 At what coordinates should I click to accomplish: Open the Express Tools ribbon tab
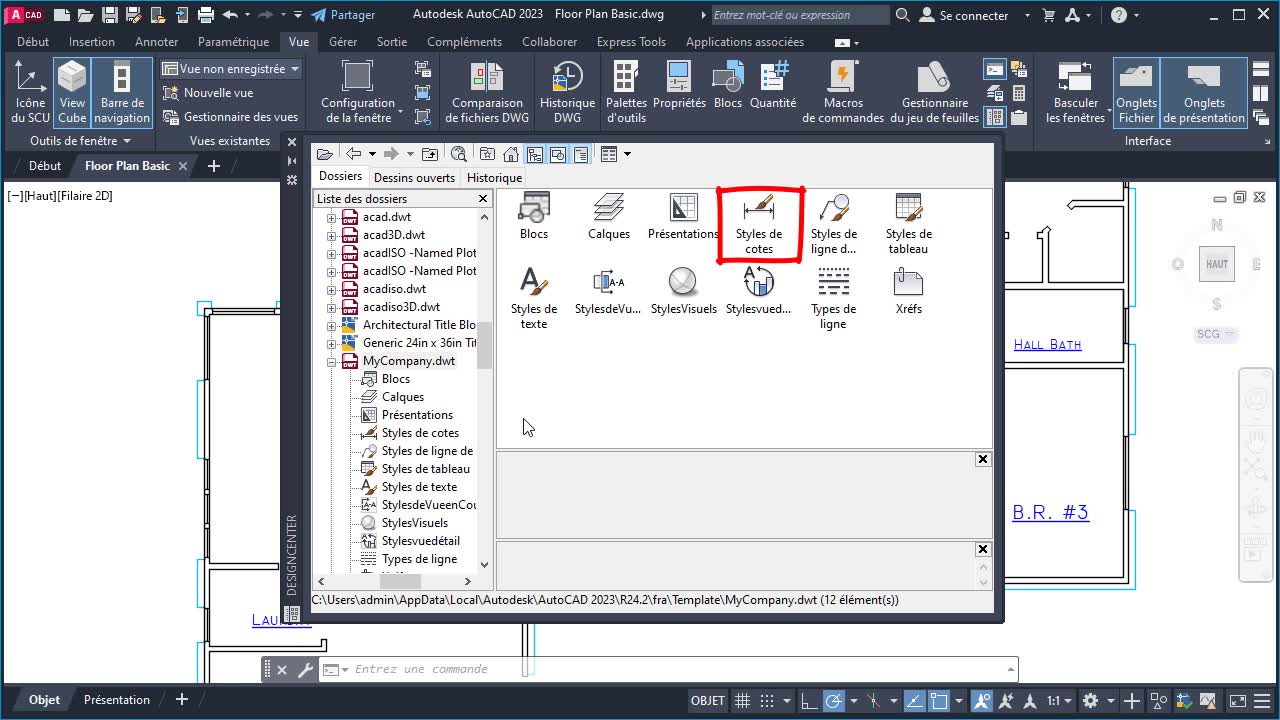(631, 42)
